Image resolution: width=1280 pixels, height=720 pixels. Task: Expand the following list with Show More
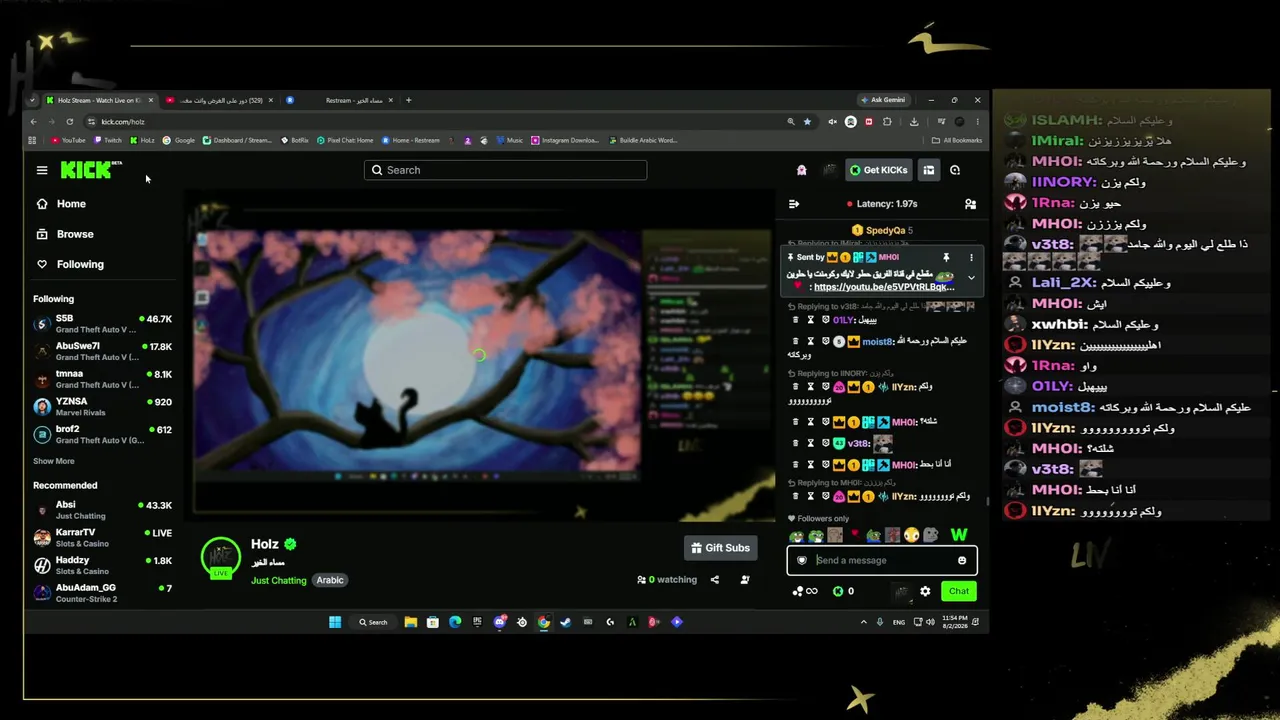click(x=54, y=461)
